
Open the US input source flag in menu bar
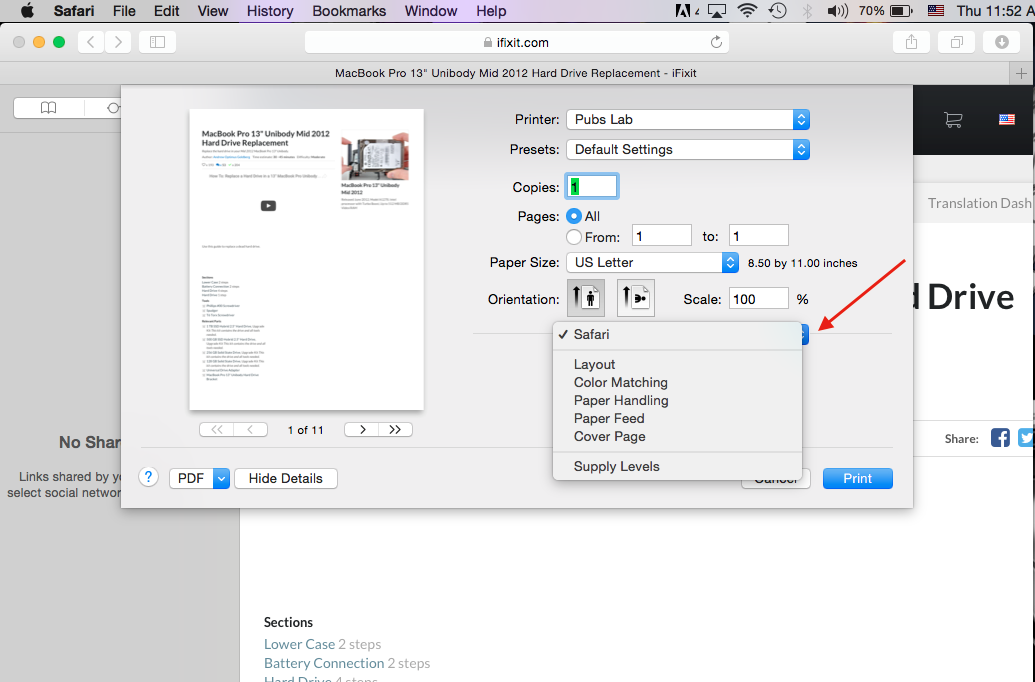pyautogui.click(x=935, y=11)
